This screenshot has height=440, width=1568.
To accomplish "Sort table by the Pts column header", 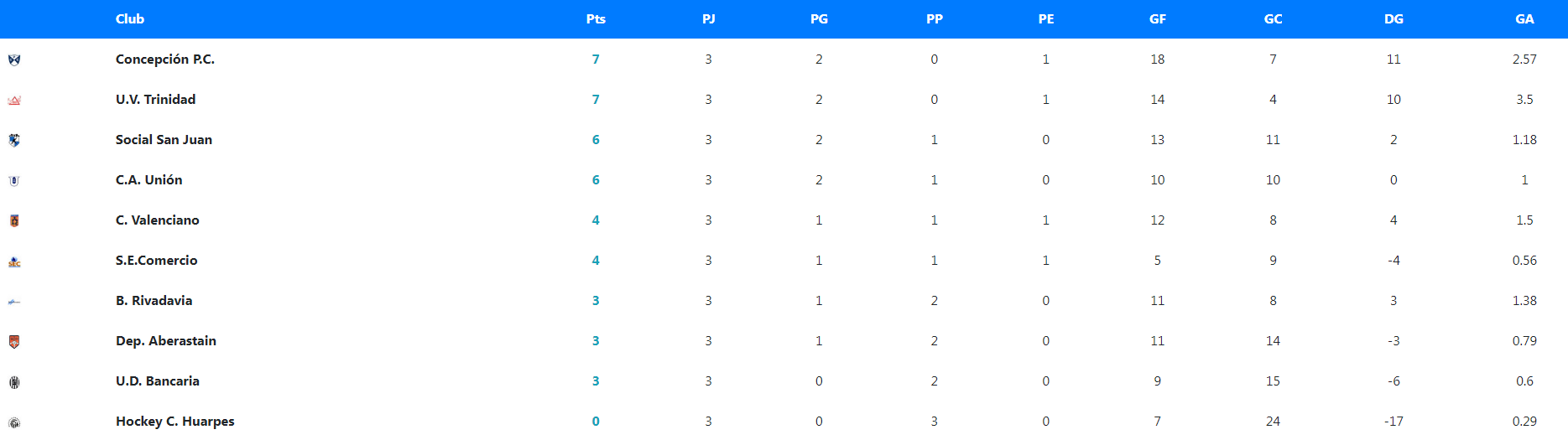I will [x=596, y=19].
